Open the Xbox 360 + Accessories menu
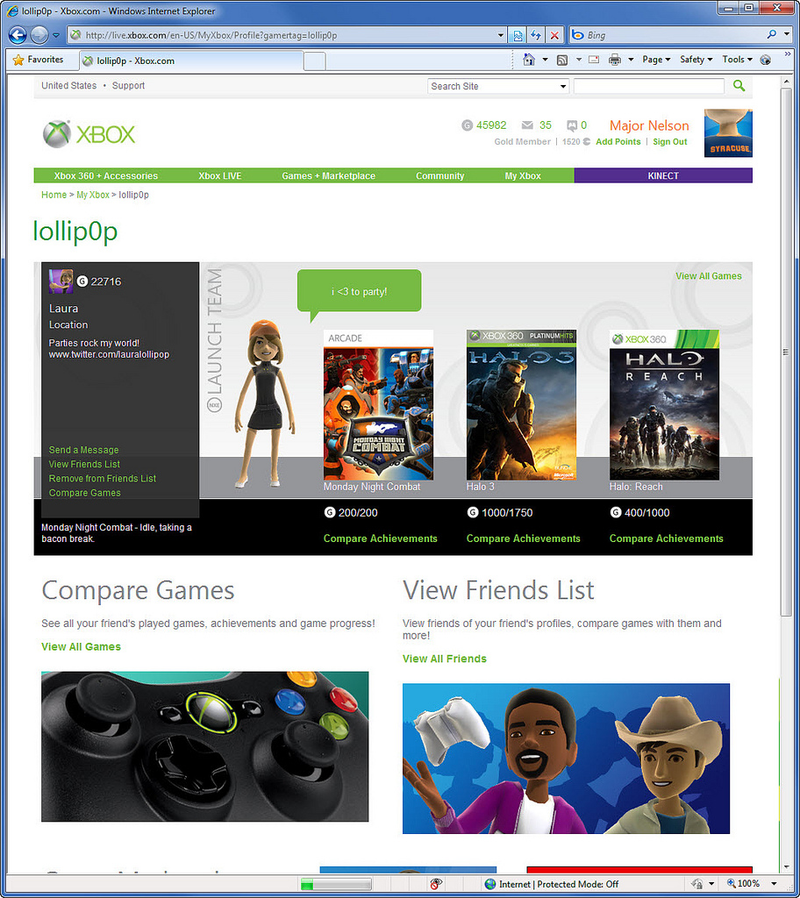This screenshot has height=898, width=800. (106, 176)
